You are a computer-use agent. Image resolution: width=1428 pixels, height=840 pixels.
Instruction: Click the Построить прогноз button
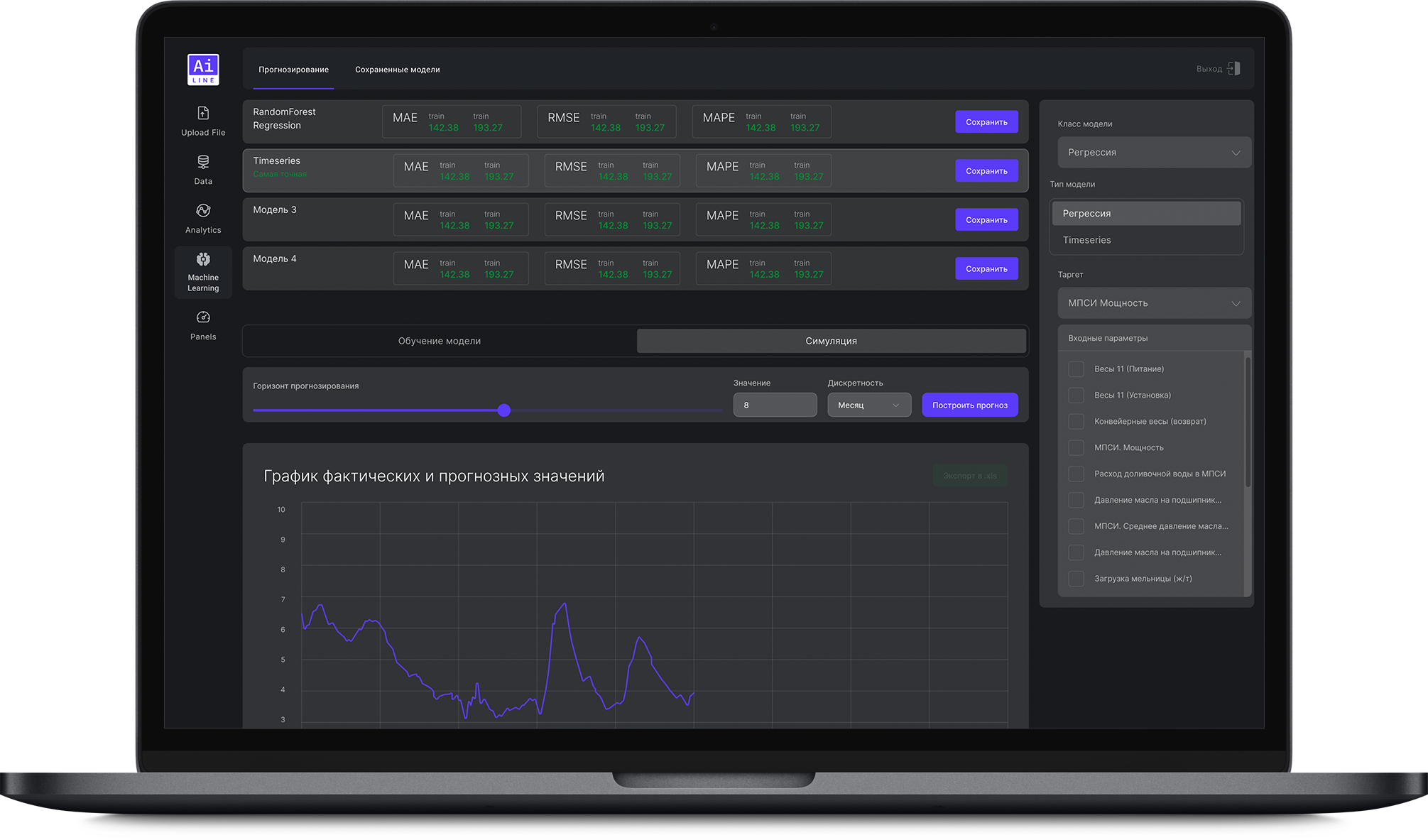pyautogui.click(x=969, y=405)
